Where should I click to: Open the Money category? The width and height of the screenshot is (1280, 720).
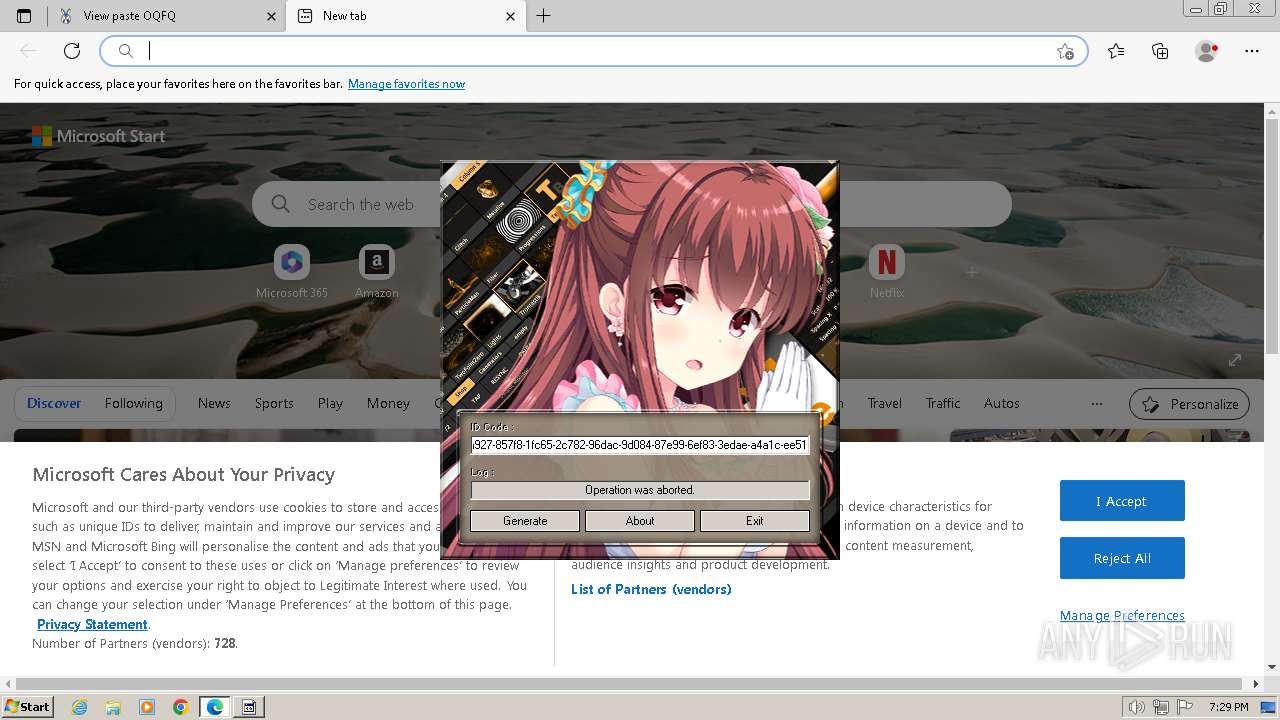coord(388,403)
